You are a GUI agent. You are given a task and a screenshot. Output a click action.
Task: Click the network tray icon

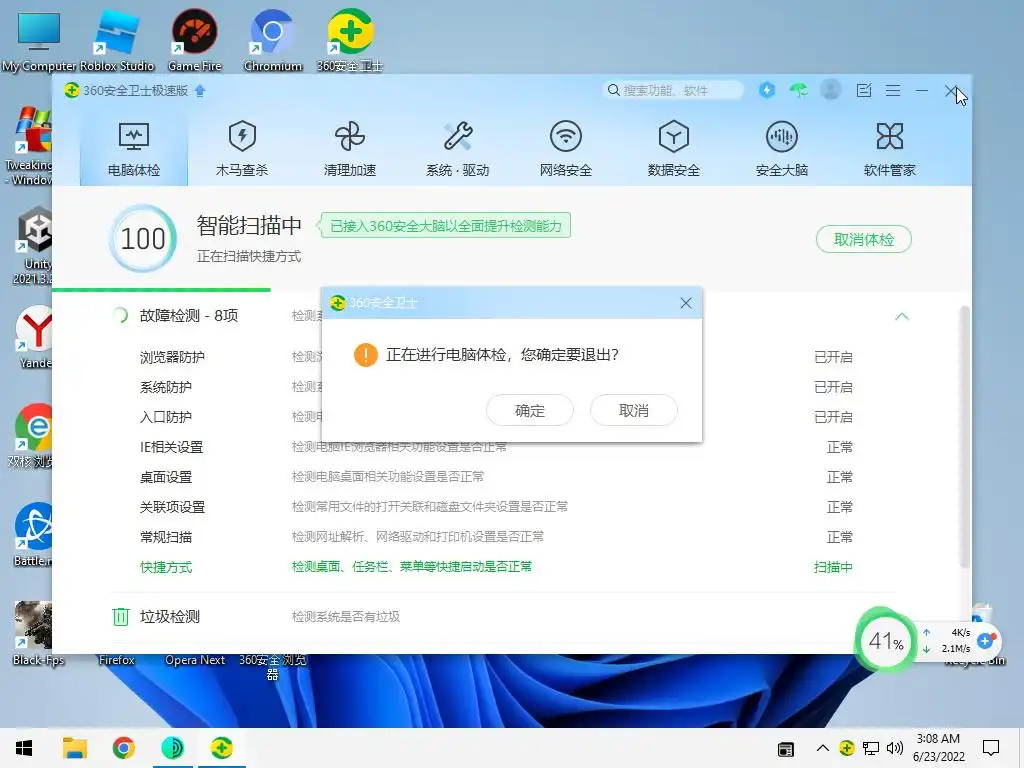871,748
